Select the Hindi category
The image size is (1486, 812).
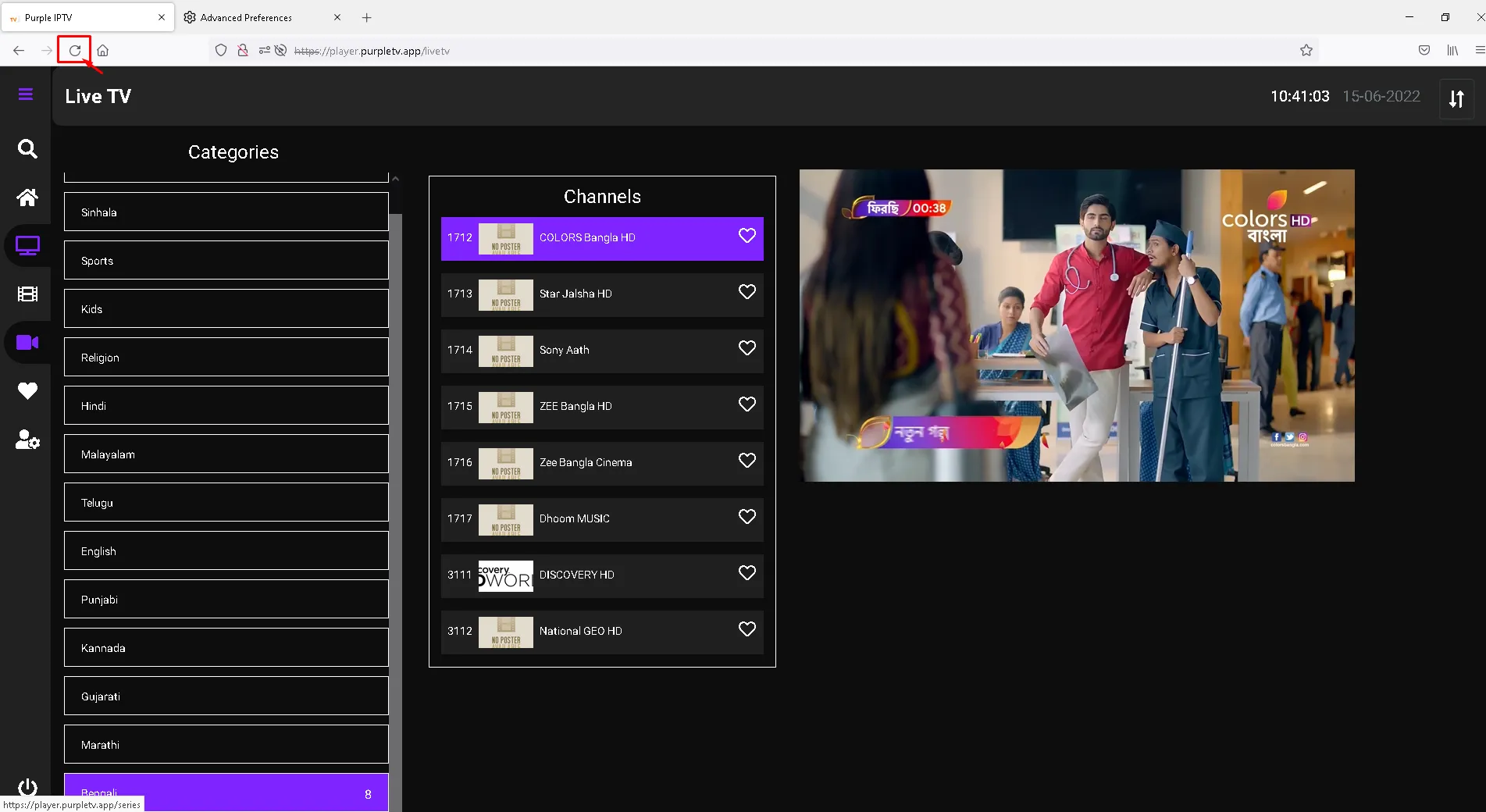pyautogui.click(x=226, y=405)
